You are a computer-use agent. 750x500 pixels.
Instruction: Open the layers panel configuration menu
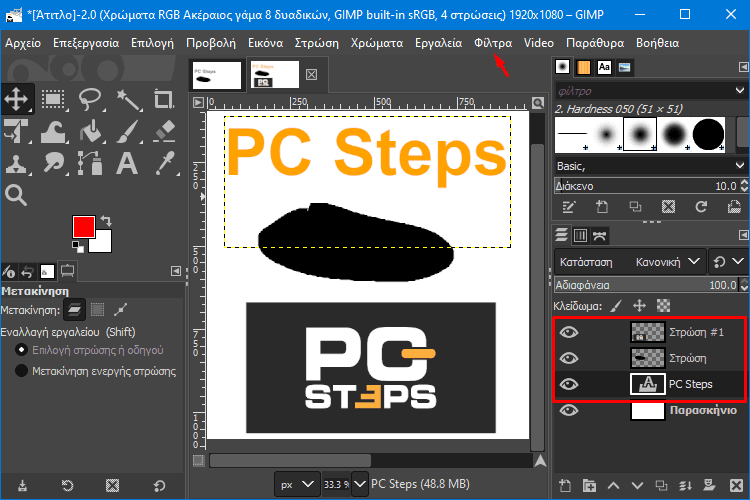(743, 235)
